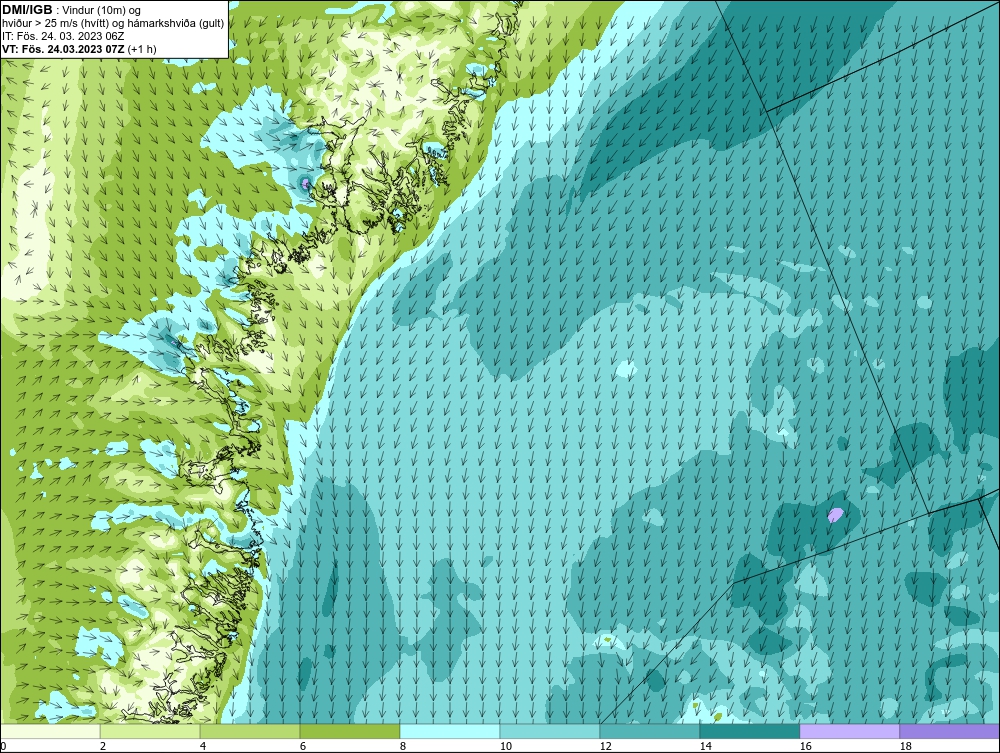Click the legend swatch above 18 m/s

point(950,731)
